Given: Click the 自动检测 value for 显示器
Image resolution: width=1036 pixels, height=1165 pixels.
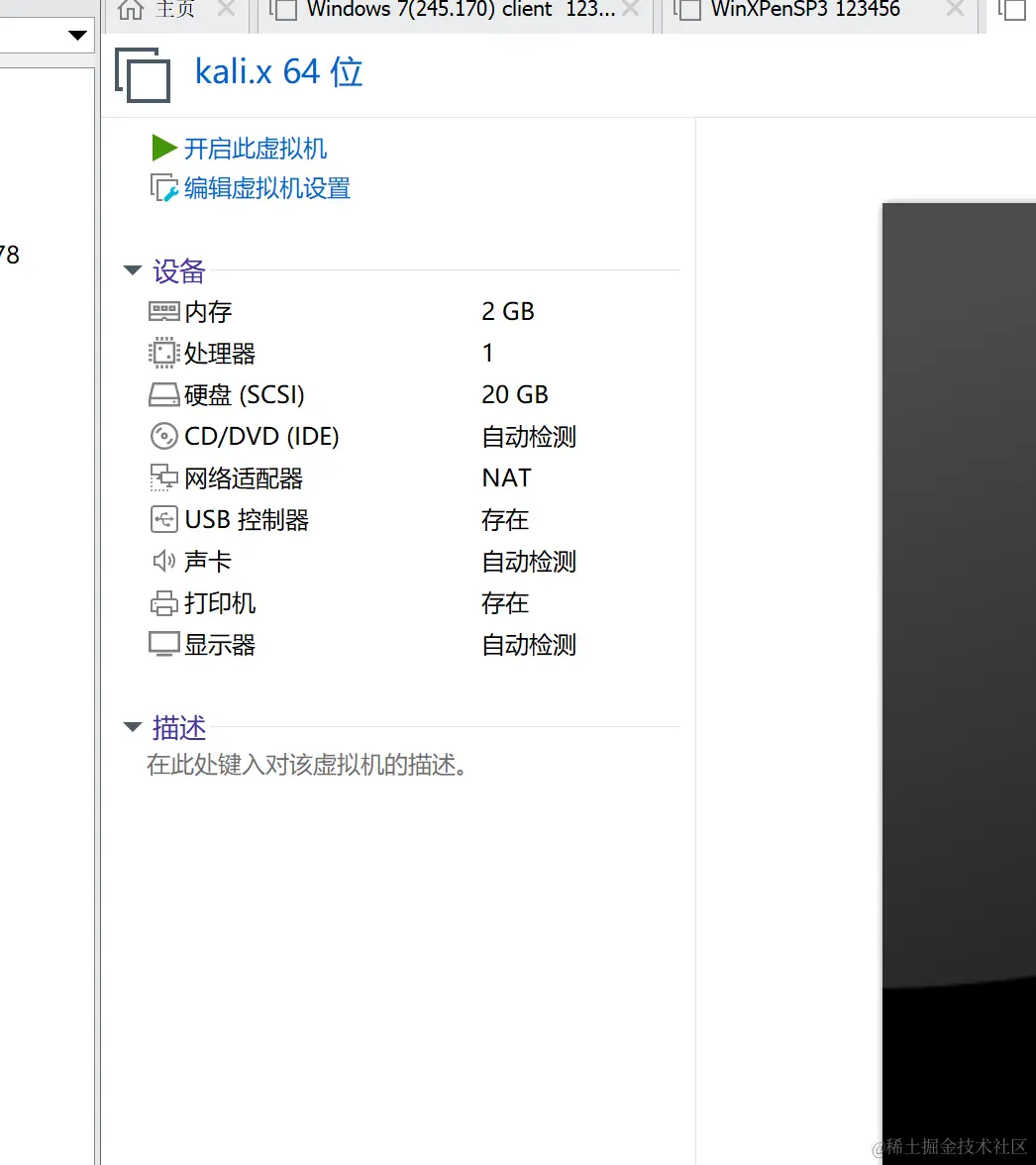Looking at the screenshot, I should (529, 644).
